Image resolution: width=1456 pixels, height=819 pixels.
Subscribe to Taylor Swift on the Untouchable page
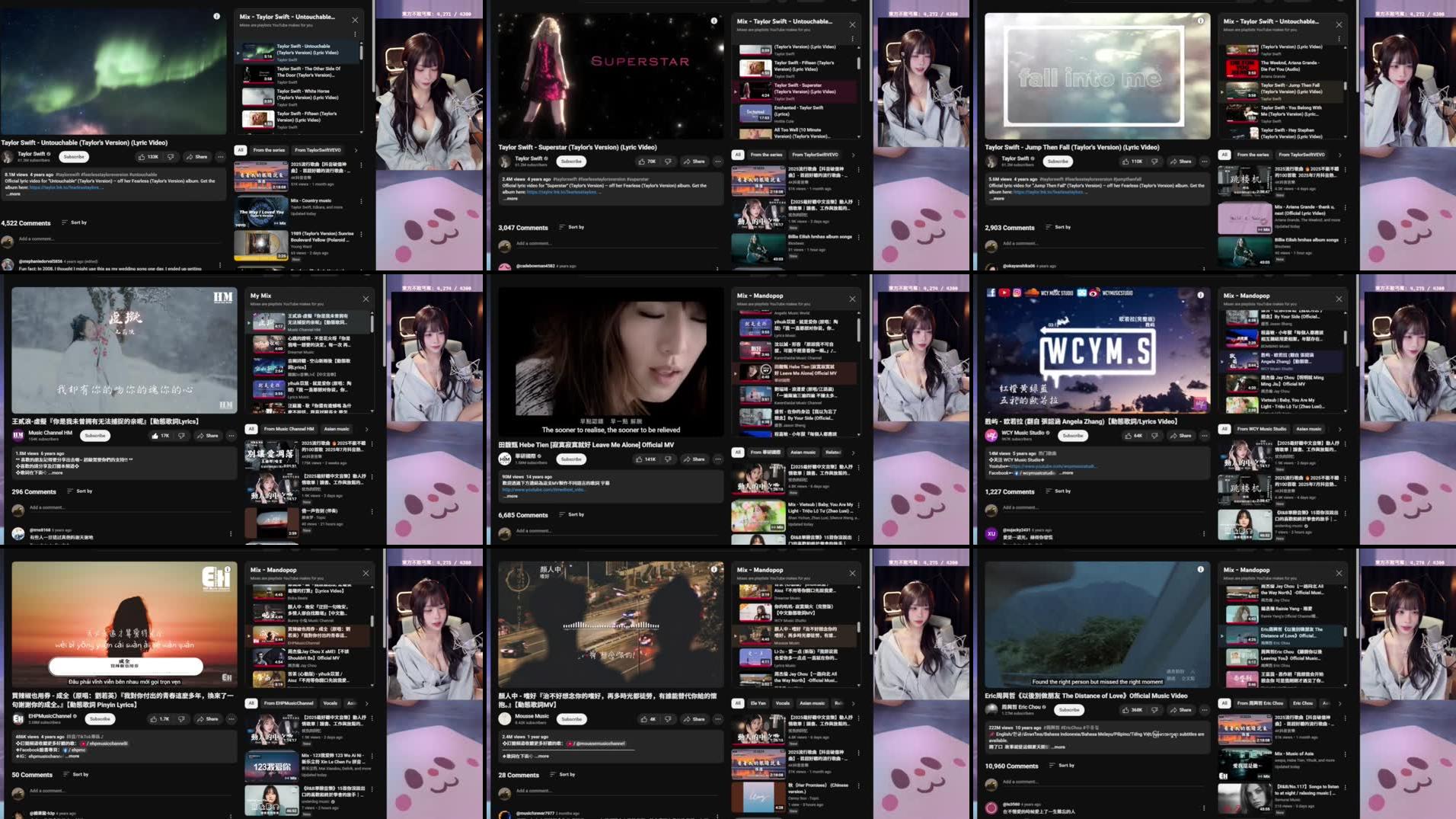coord(74,157)
